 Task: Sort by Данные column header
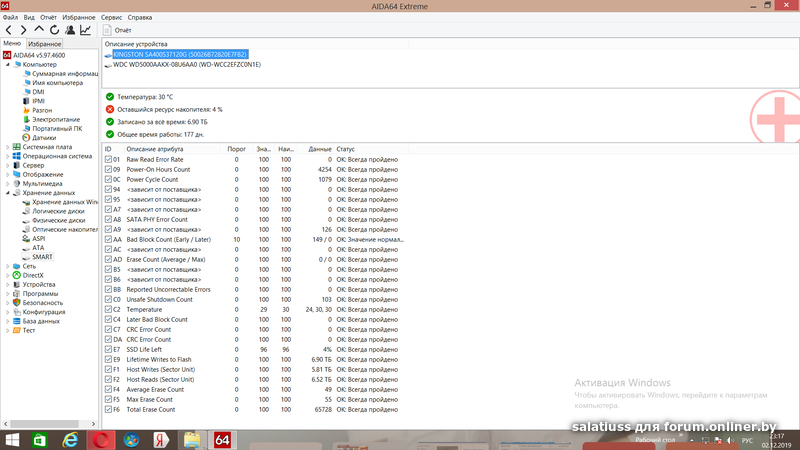[314, 149]
